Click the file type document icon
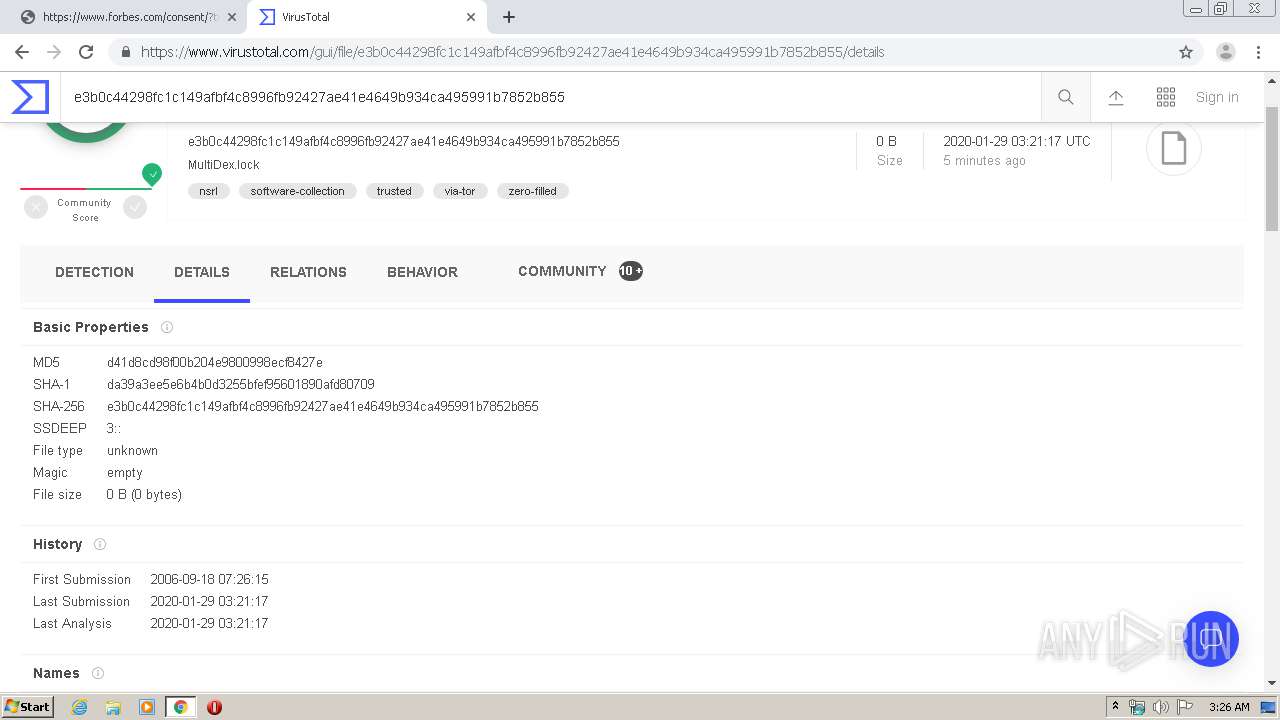 [1173, 148]
